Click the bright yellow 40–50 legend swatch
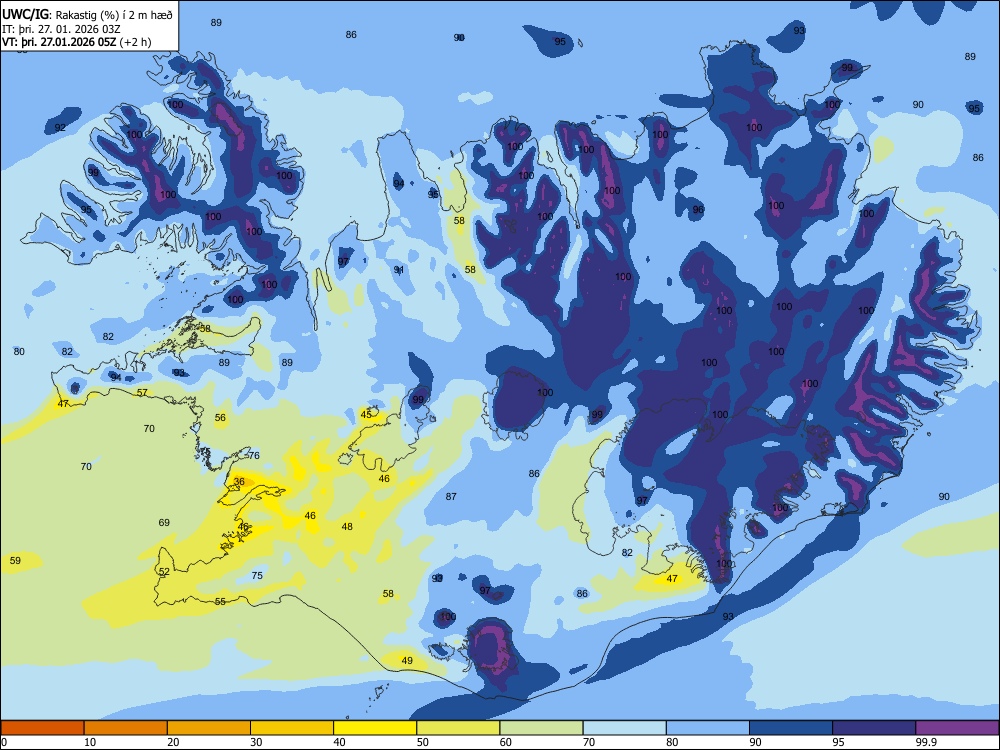Viewport: 1000px width, 750px height. 375,728
